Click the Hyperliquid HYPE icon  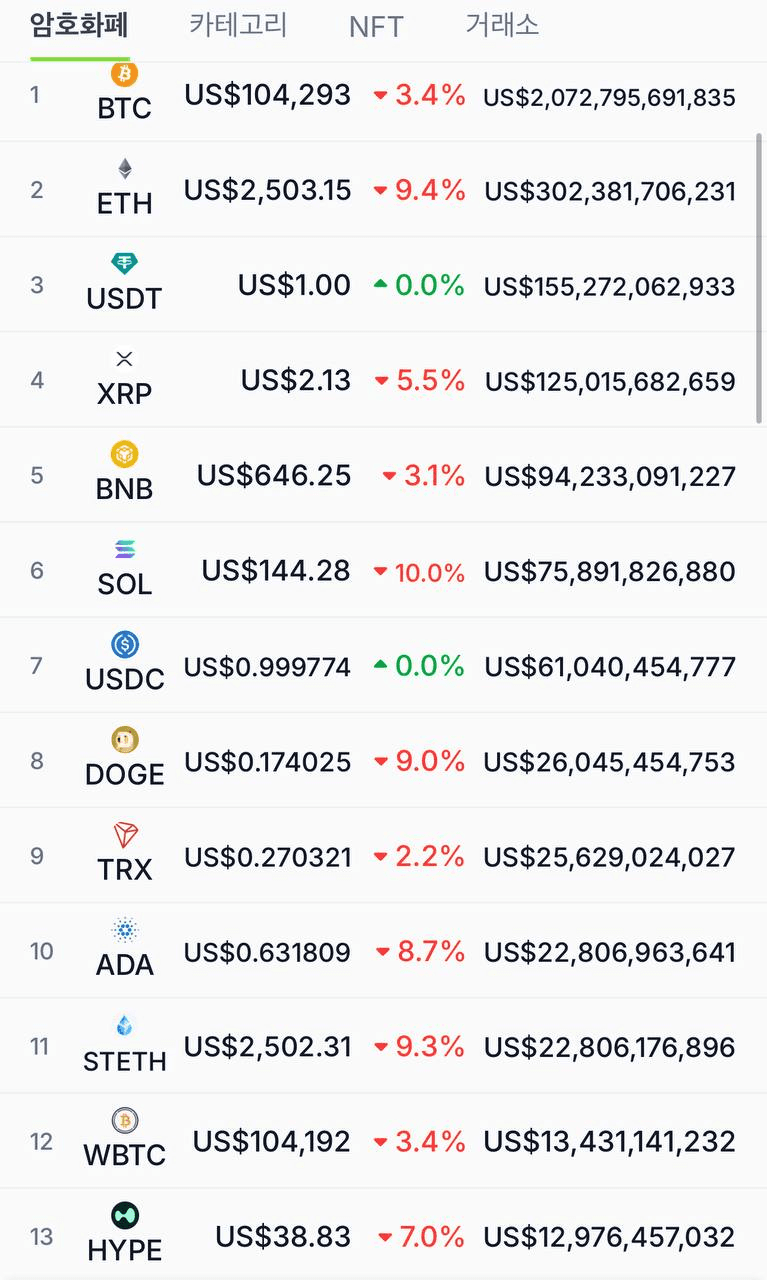[125, 1216]
